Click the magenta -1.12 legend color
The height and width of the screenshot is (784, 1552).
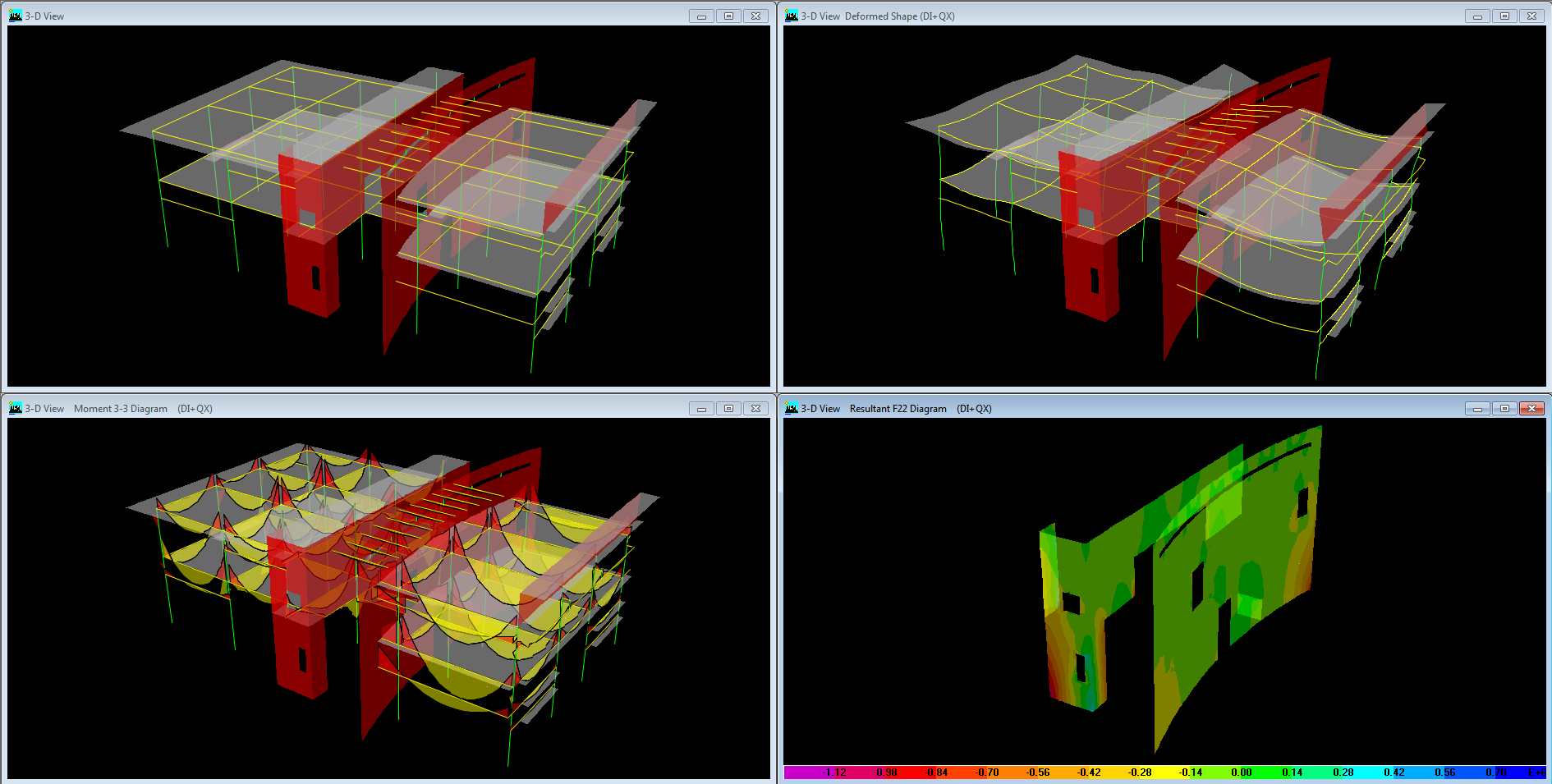click(809, 773)
